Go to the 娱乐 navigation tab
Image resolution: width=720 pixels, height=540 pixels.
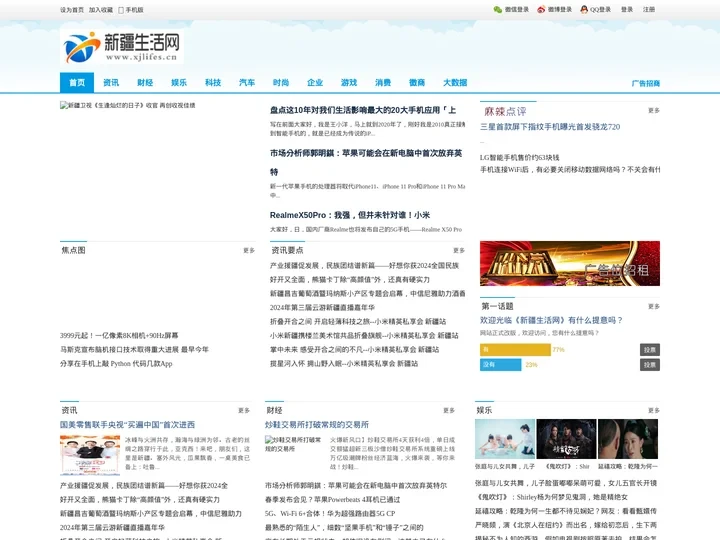point(179,83)
